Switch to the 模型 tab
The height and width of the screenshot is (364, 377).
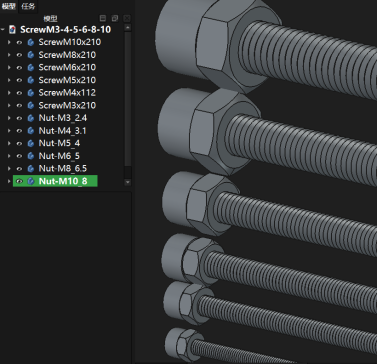pyautogui.click(x=9, y=6)
